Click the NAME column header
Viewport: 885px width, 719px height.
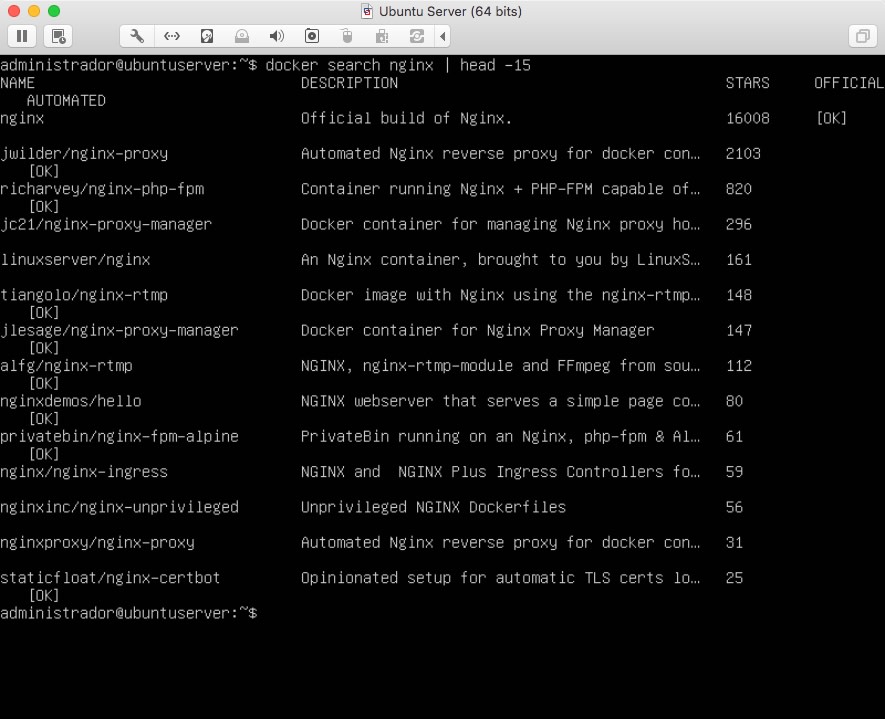tap(17, 83)
